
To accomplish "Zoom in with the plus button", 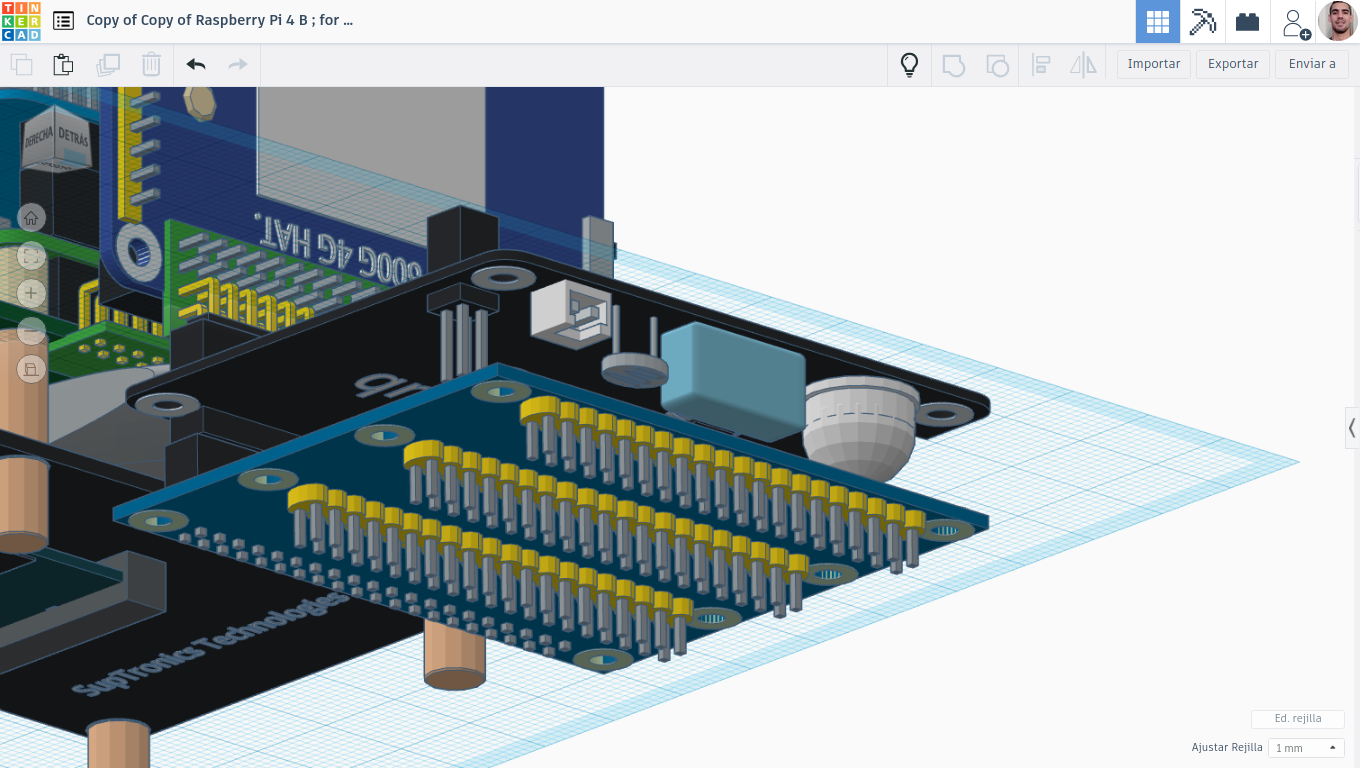I will coord(31,293).
